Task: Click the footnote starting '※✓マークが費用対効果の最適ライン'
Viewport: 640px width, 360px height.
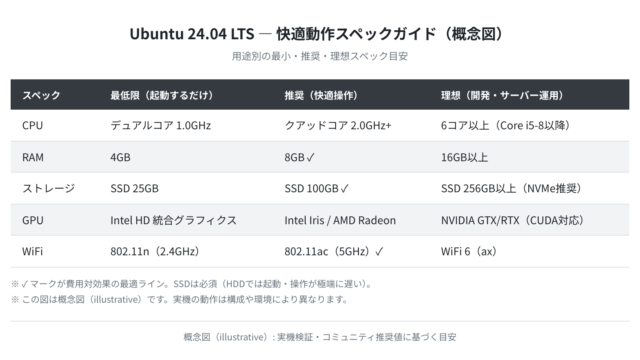Action: pyautogui.click(x=193, y=284)
